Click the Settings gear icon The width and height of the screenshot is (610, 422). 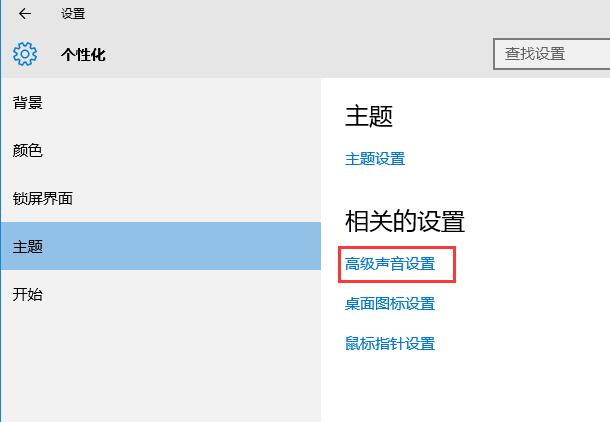(x=26, y=54)
